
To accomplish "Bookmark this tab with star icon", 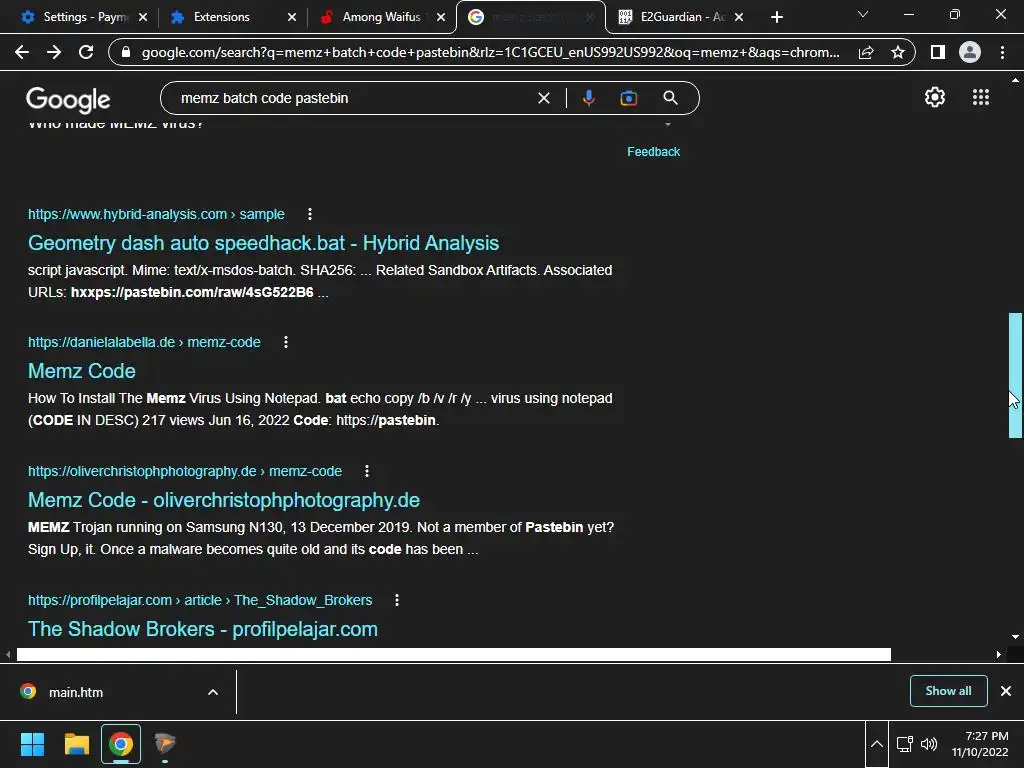I will (898, 52).
